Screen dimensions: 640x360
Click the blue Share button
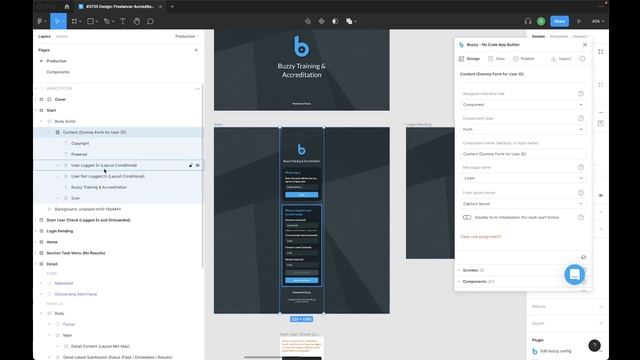(559, 21)
